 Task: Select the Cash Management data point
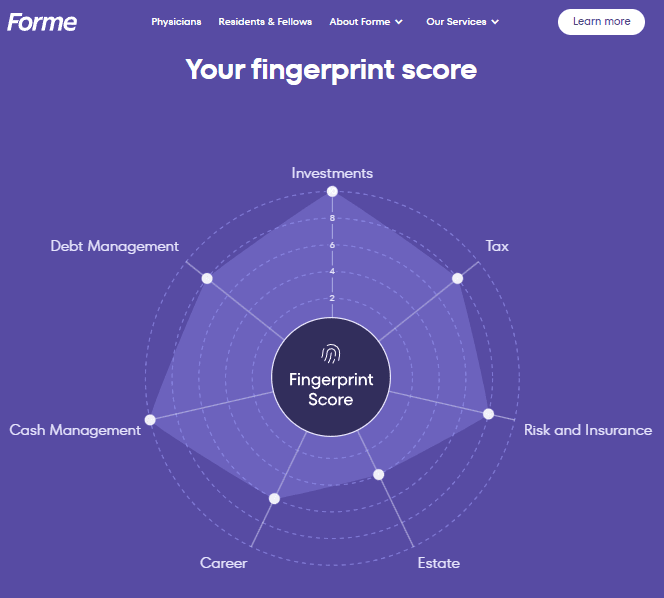(150, 420)
